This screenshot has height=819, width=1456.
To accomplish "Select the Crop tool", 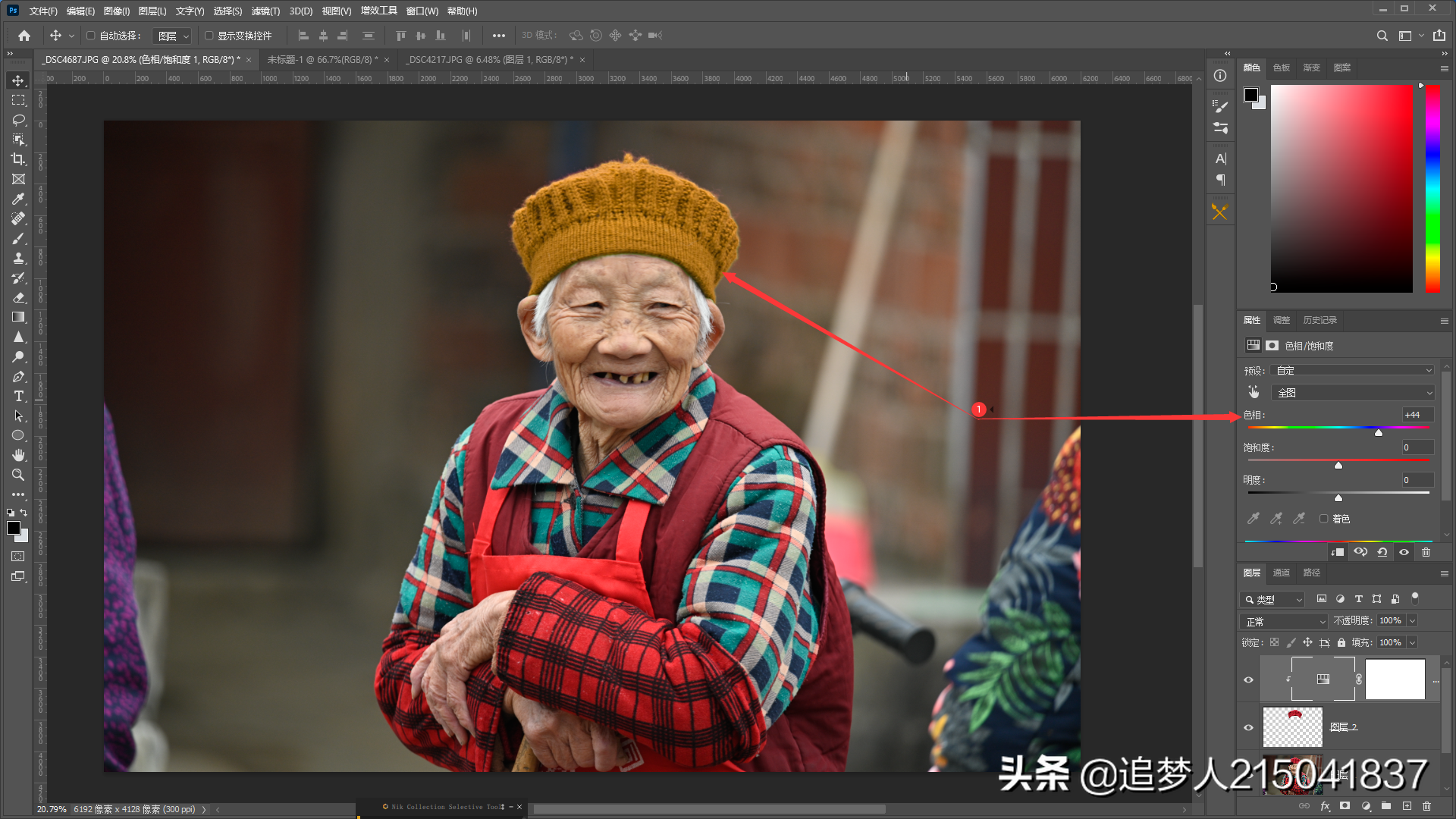I will point(18,159).
